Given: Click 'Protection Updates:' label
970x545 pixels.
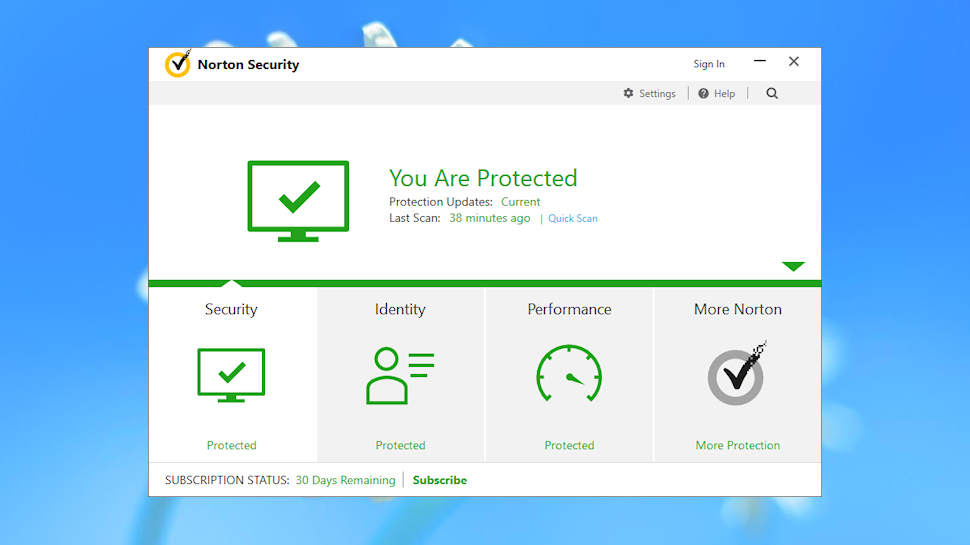Looking at the screenshot, I should [441, 202].
